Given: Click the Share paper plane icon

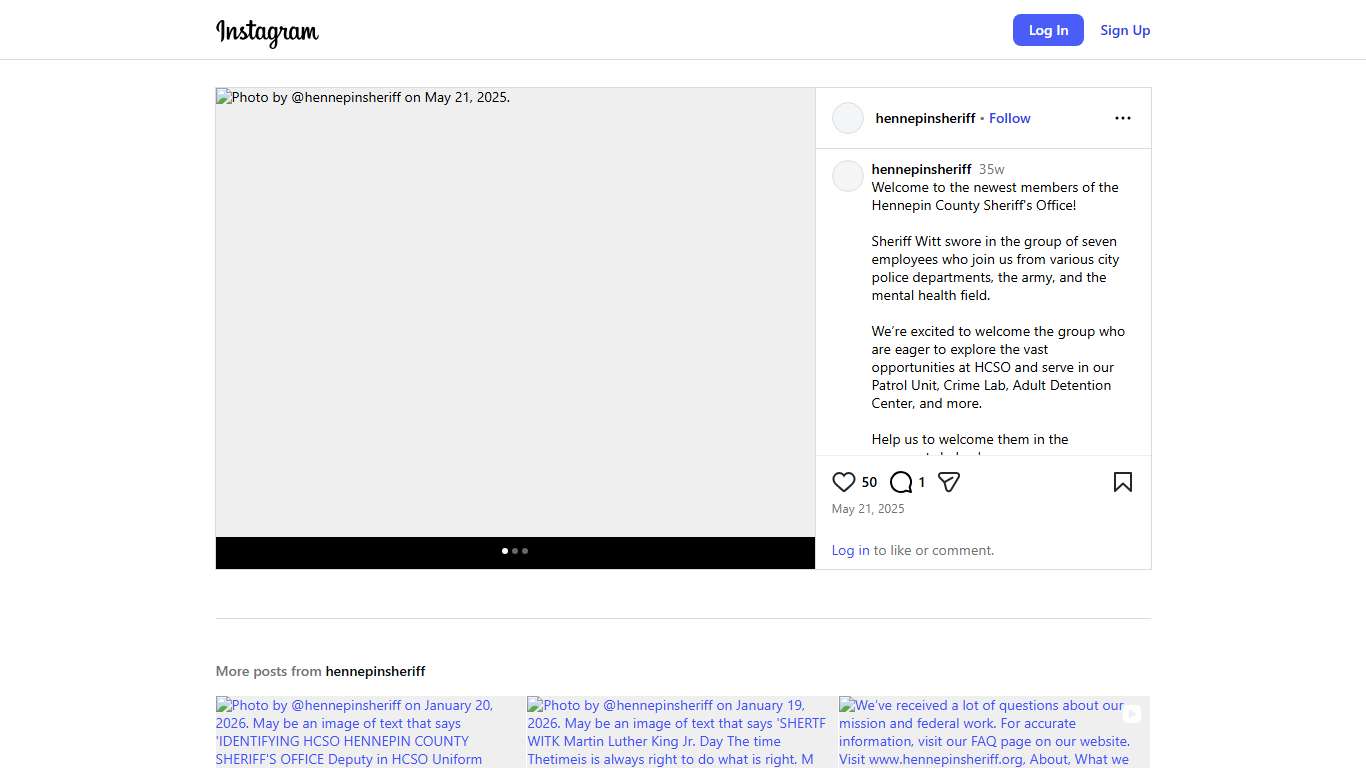Looking at the screenshot, I should (949, 482).
